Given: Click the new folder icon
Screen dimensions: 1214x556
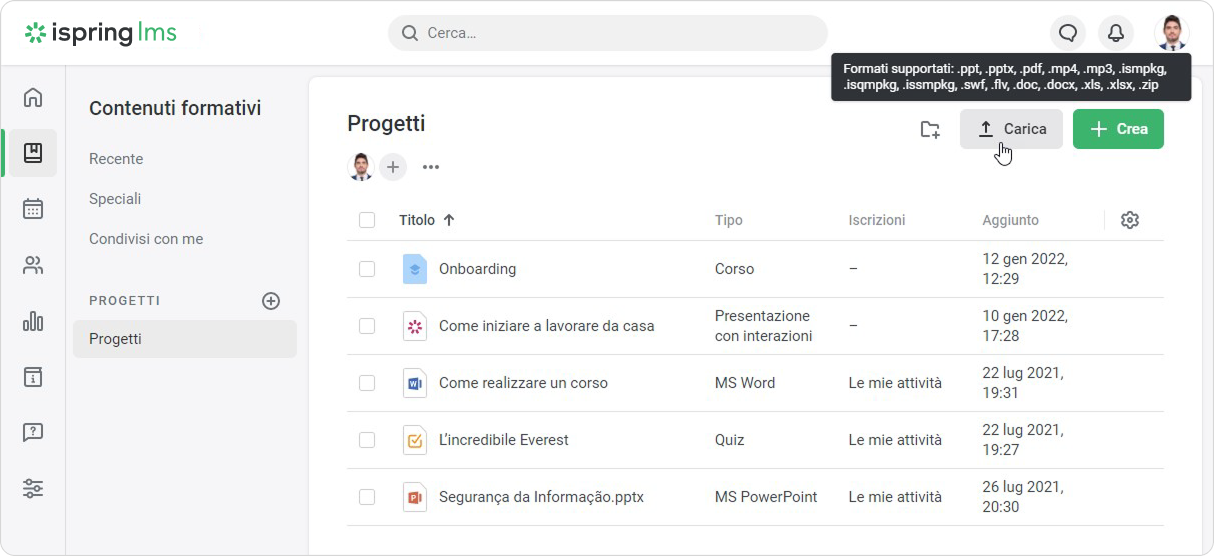Looking at the screenshot, I should [930, 129].
